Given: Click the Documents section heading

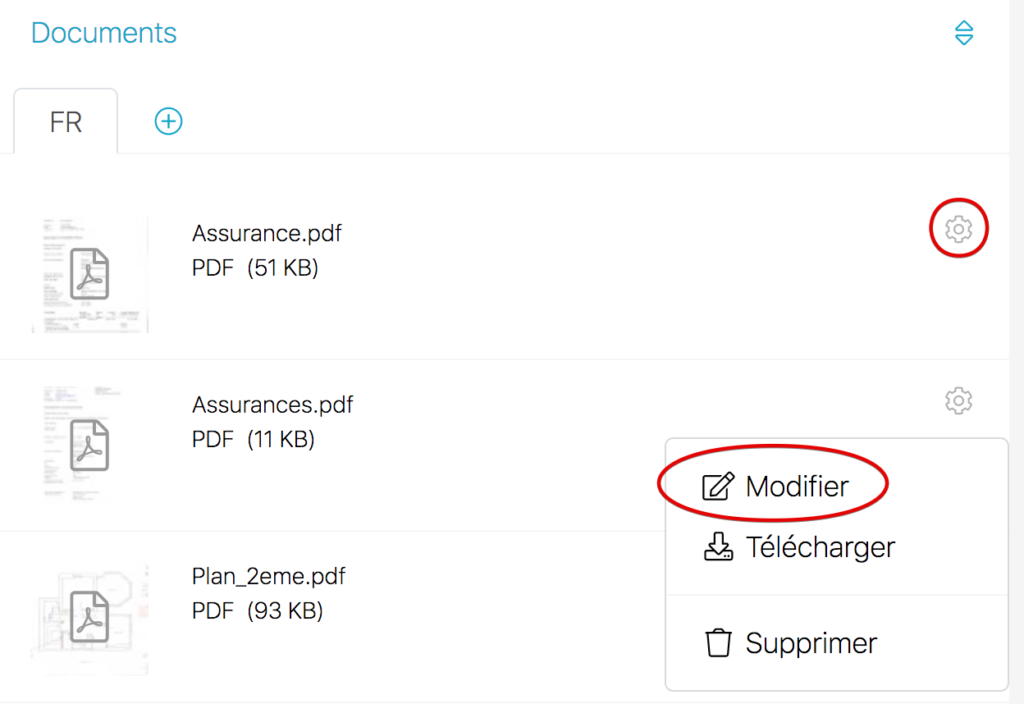Looking at the screenshot, I should point(104,33).
